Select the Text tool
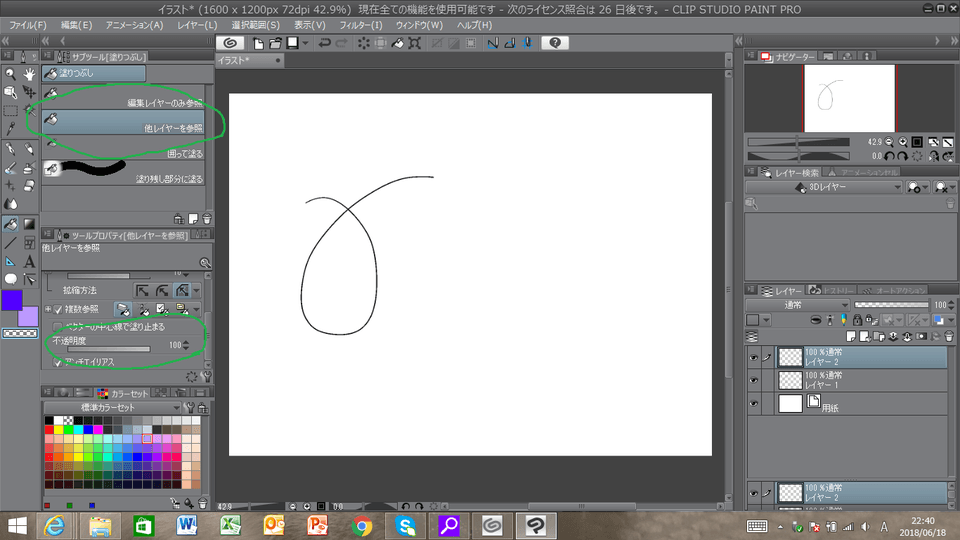The height and width of the screenshot is (540, 960). coord(29,261)
